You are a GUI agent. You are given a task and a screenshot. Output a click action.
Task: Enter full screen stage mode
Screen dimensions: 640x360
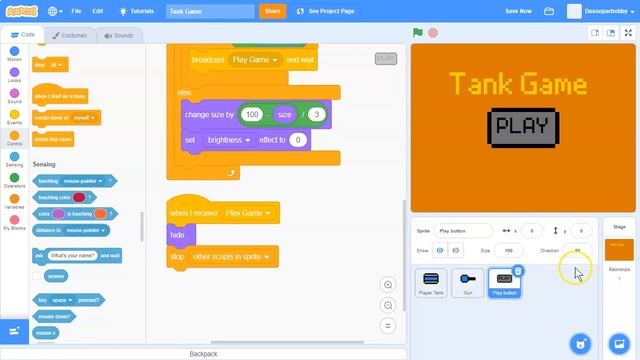628,33
